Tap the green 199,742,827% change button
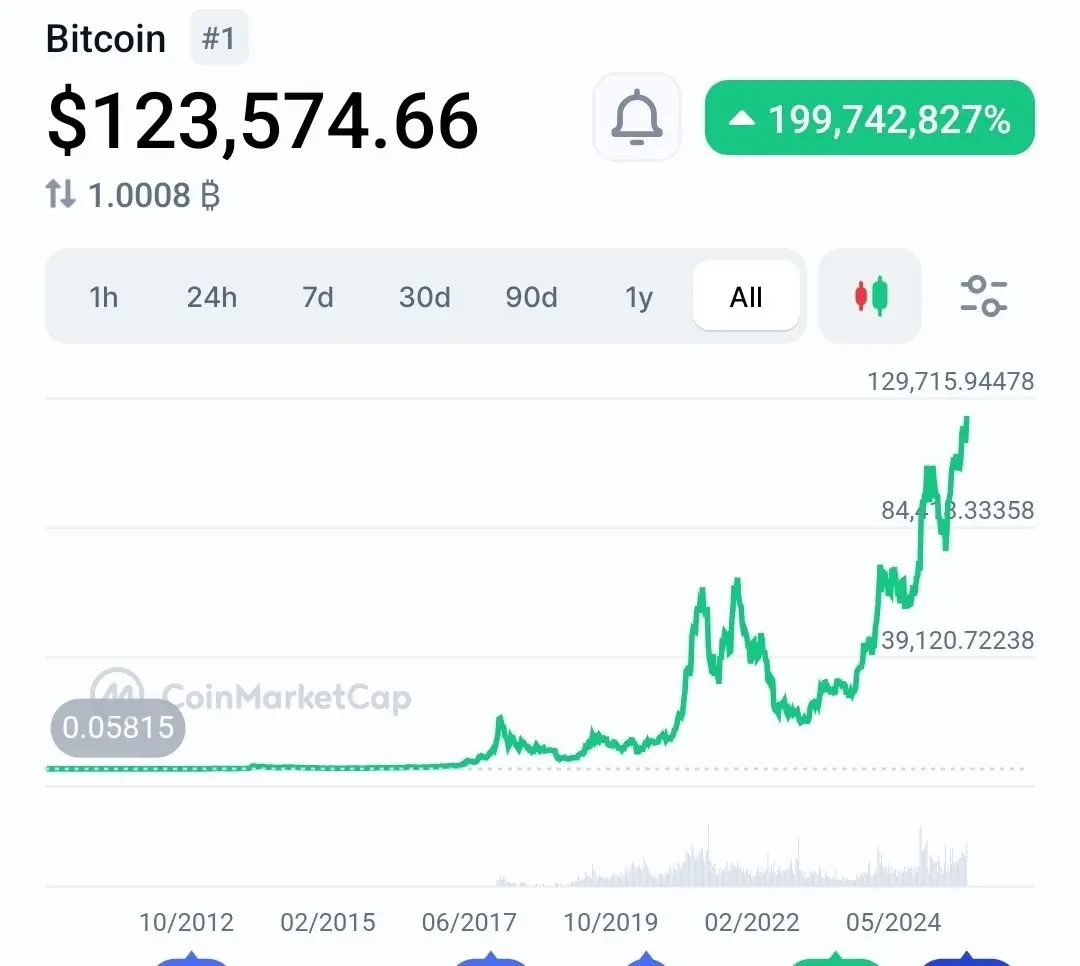Viewport: 1080px width, 966px height. 869,118
